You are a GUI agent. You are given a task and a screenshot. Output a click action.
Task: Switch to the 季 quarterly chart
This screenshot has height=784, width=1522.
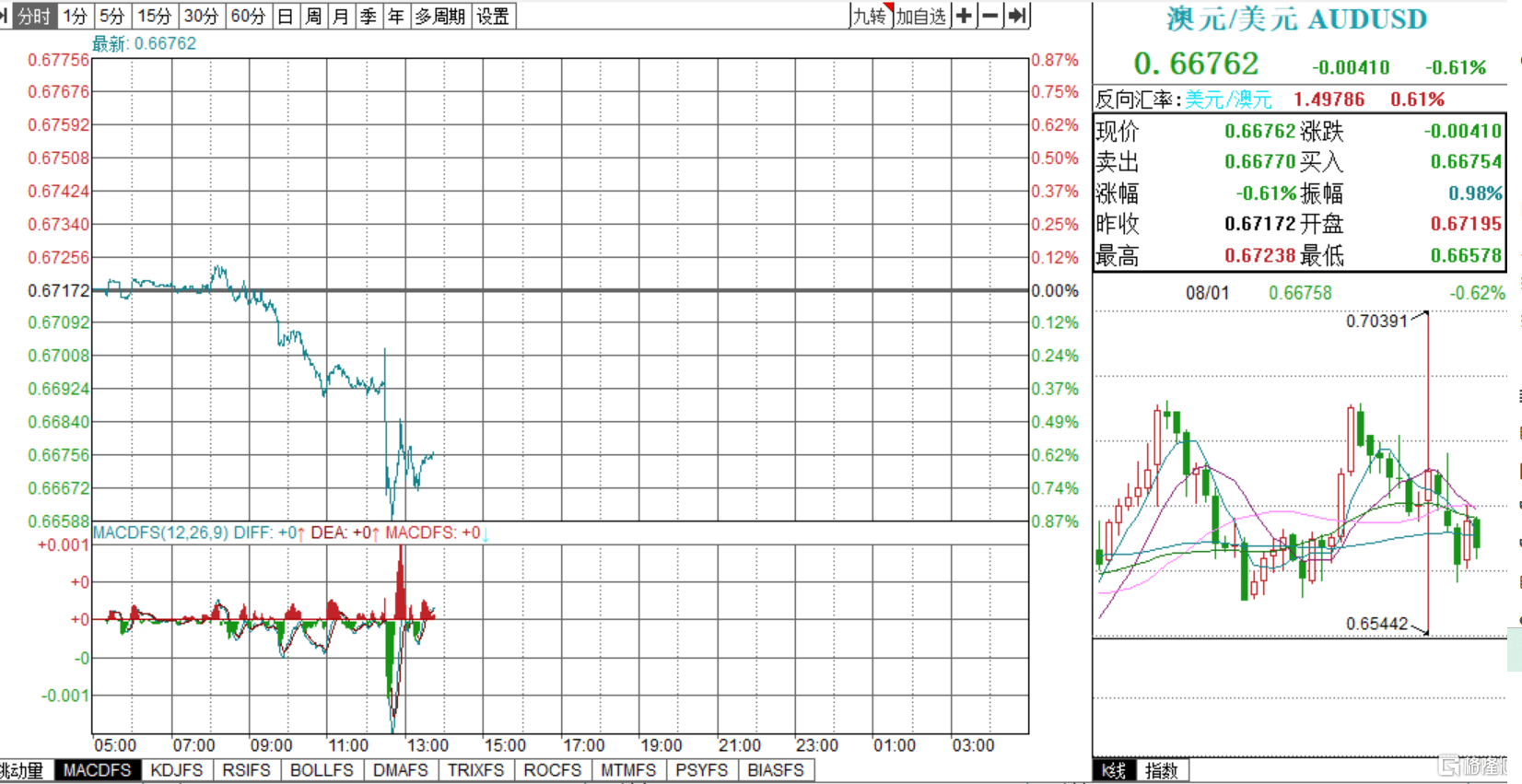369,16
